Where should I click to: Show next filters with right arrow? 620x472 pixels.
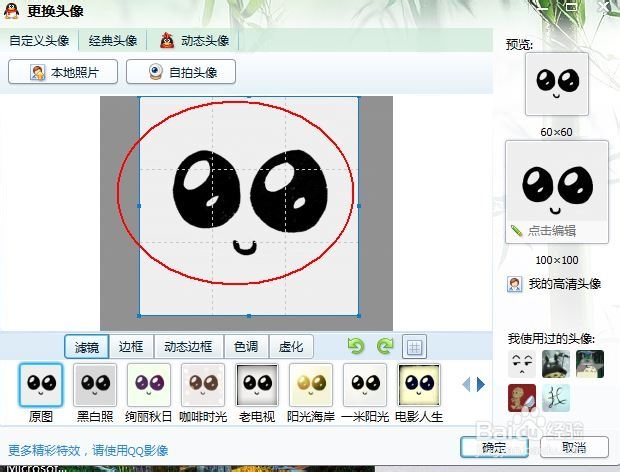(480, 384)
